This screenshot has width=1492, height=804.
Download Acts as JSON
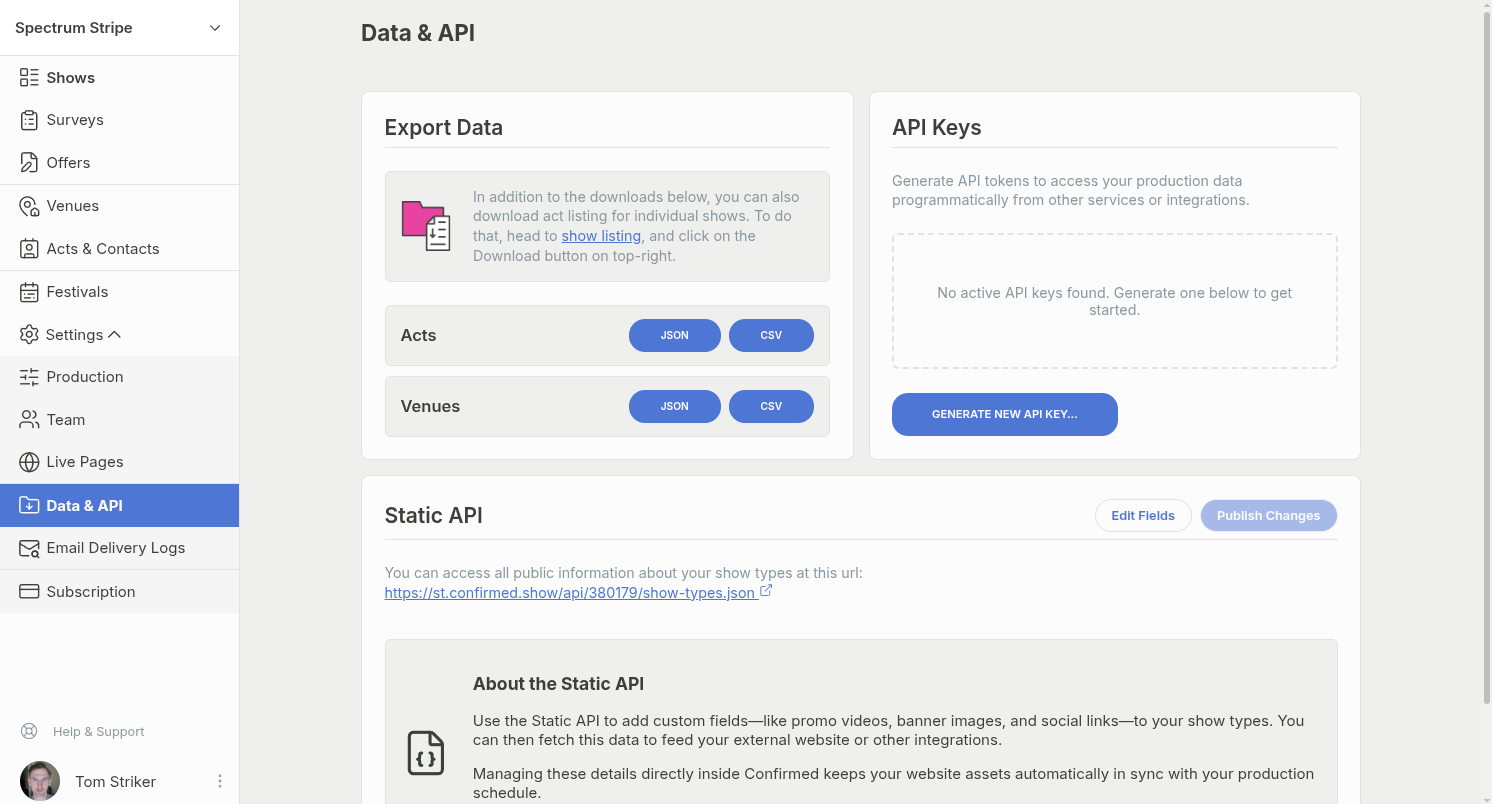point(675,336)
